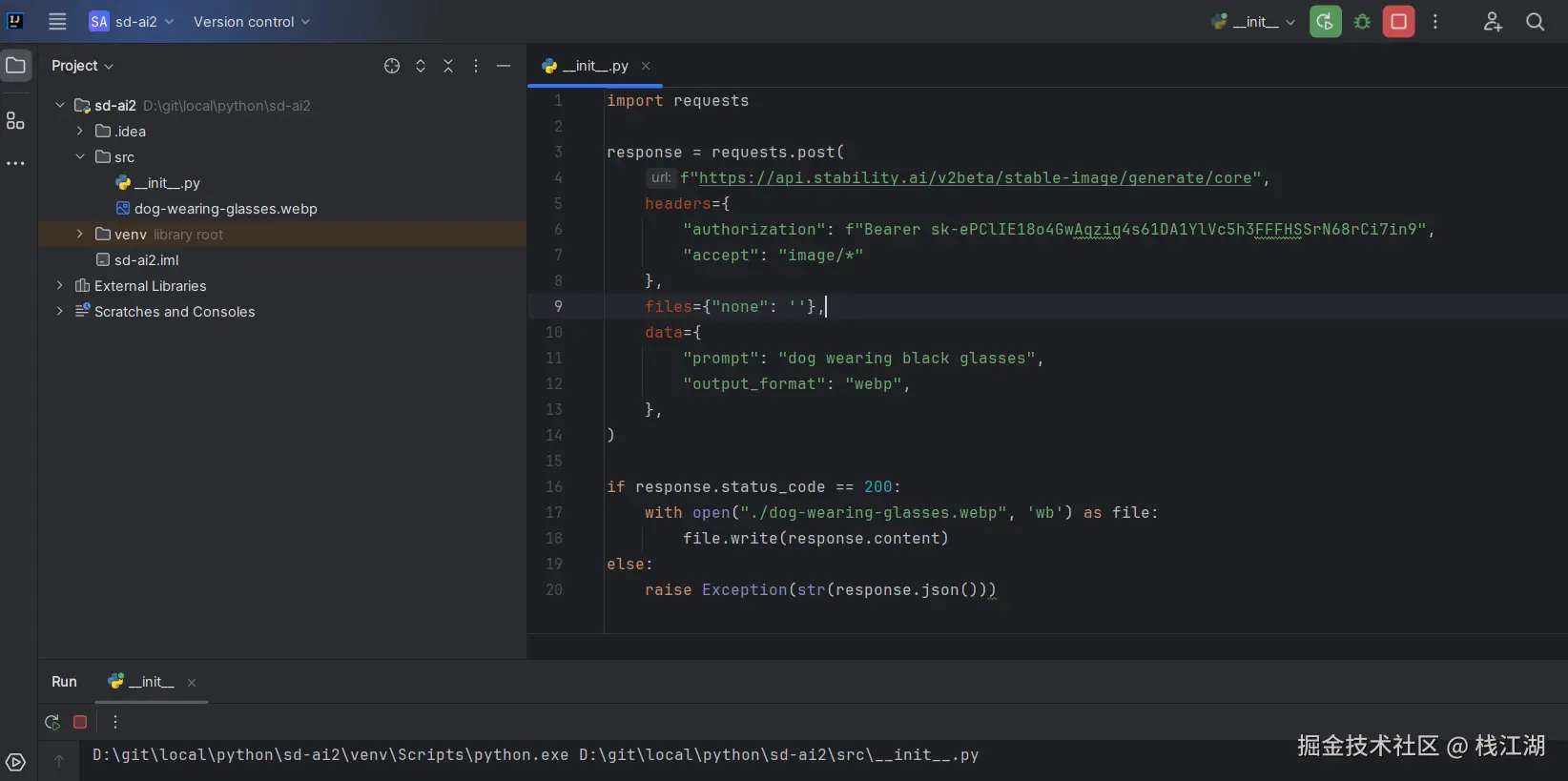This screenshot has width=1568, height=781.
Task: Close the __init__.py editor tab
Action: click(x=646, y=66)
